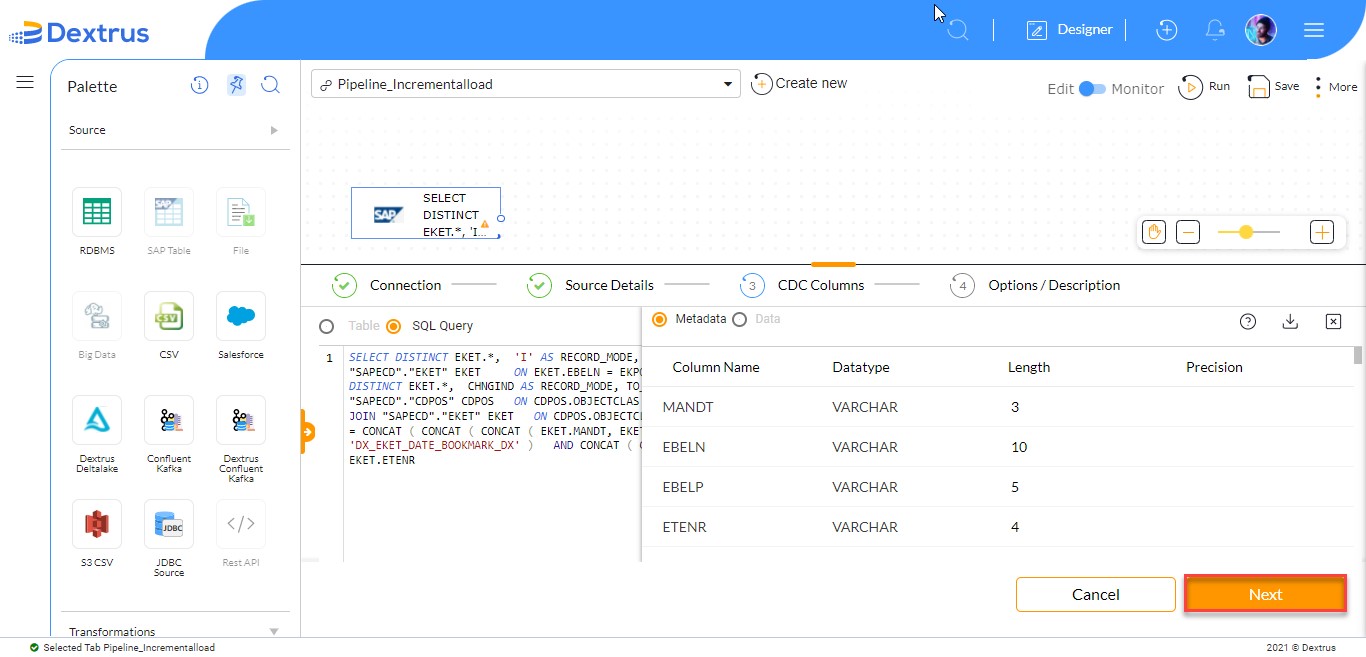Open the search icon in top header
Image resolution: width=1366 pixels, height=657 pixels.
click(958, 30)
